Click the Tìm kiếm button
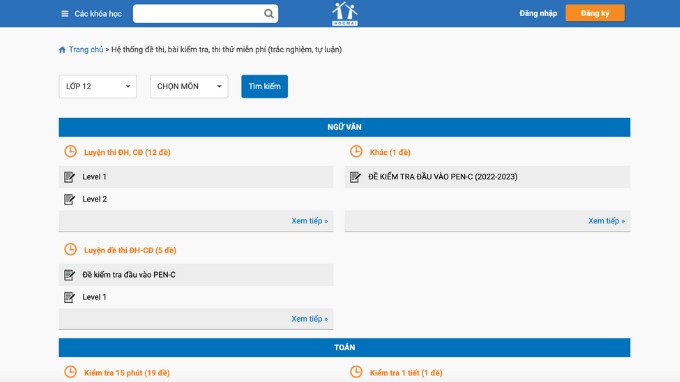Viewport: 680px width, 382px height. (x=265, y=86)
